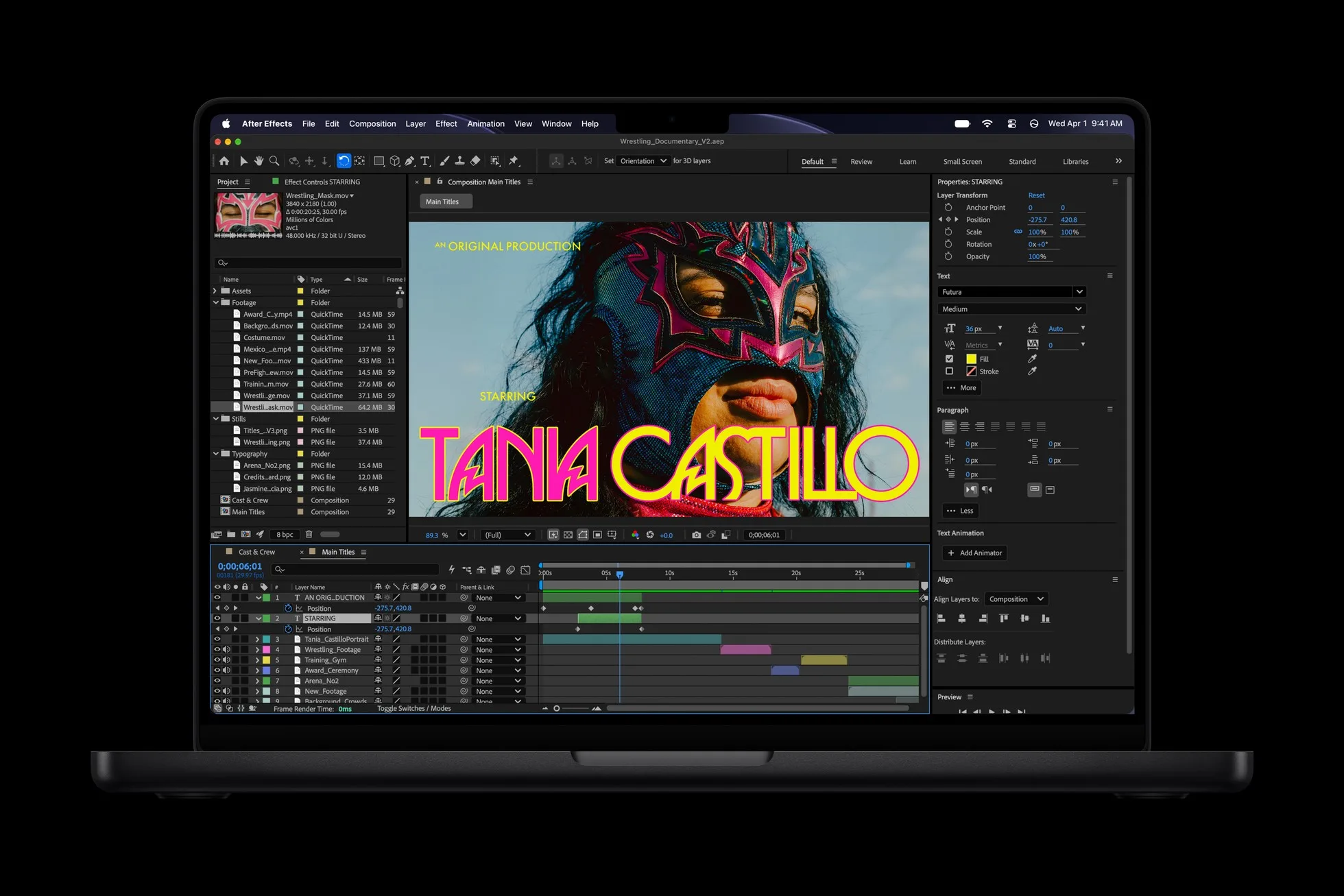Enable the Stroke checkbox
The image size is (1344, 896).
point(949,371)
